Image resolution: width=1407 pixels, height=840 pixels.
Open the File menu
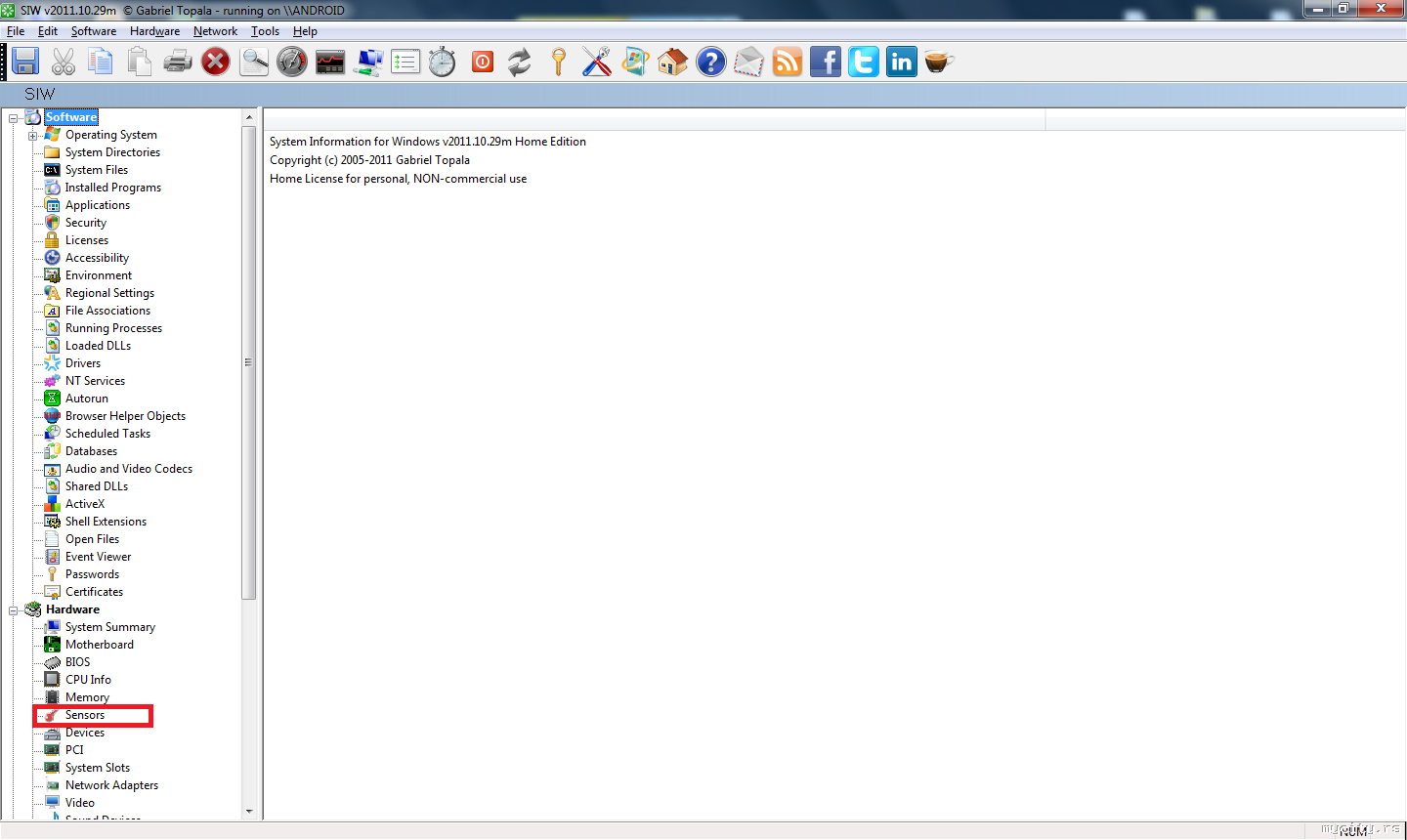[x=16, y=31]
